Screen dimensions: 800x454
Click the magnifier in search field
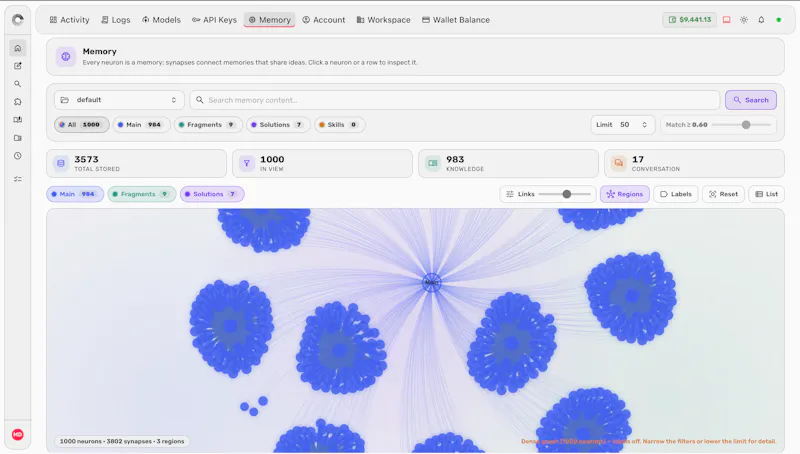199,100
